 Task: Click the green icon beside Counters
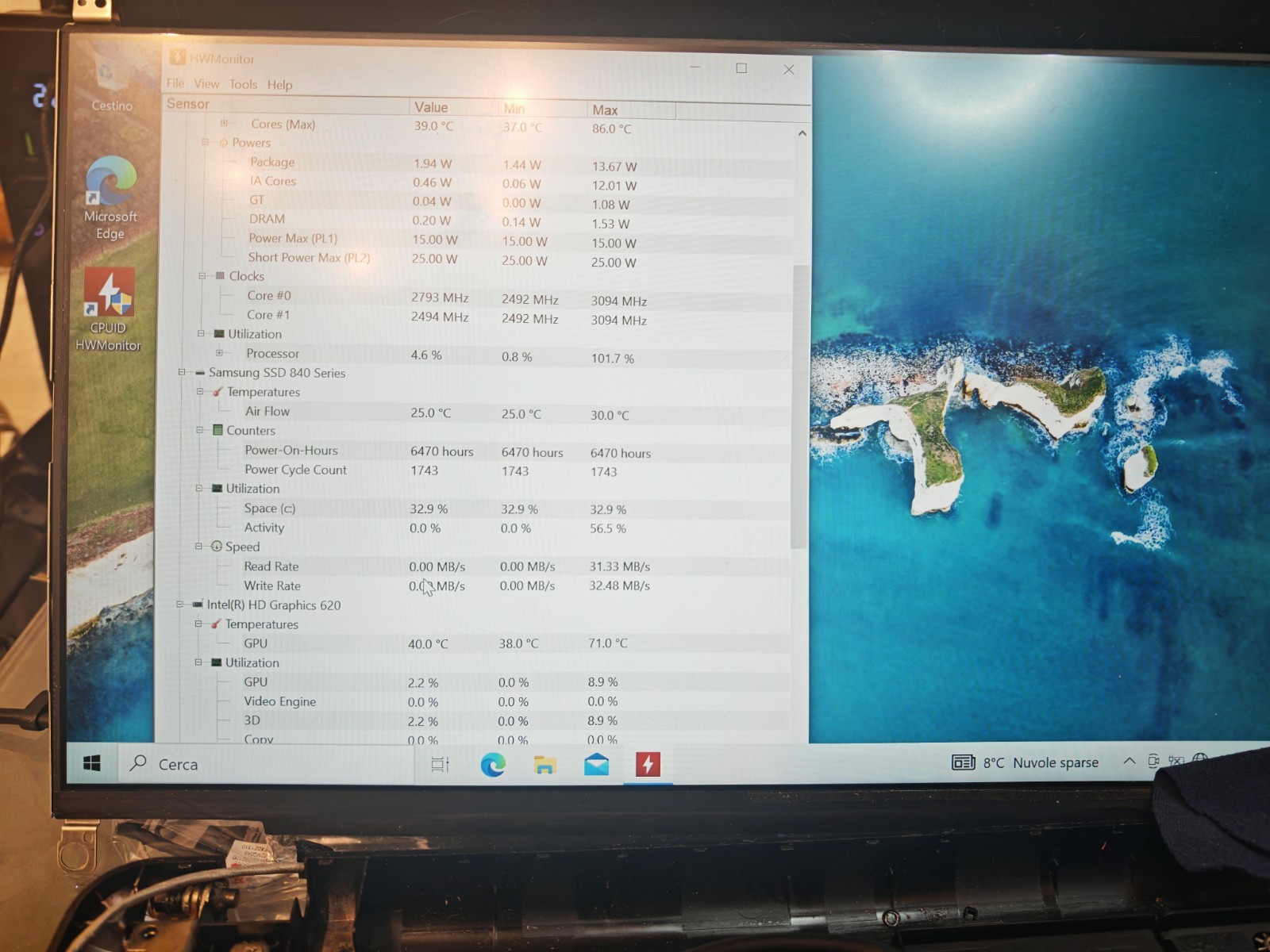click(217, 430)
